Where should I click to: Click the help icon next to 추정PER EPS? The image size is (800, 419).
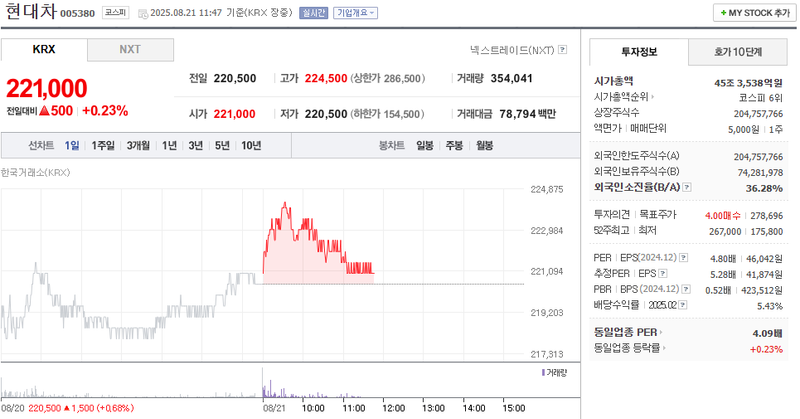point(663,274)
